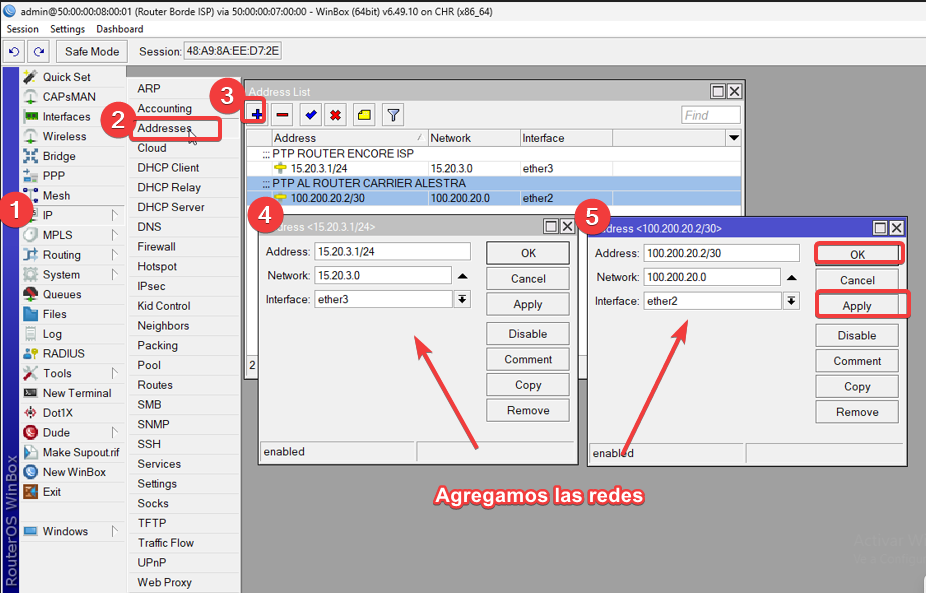Collapse Network field arrow in 15.20.3.1/24 dialog
This screenshot has height=593, width=926.
coord(462,275)
